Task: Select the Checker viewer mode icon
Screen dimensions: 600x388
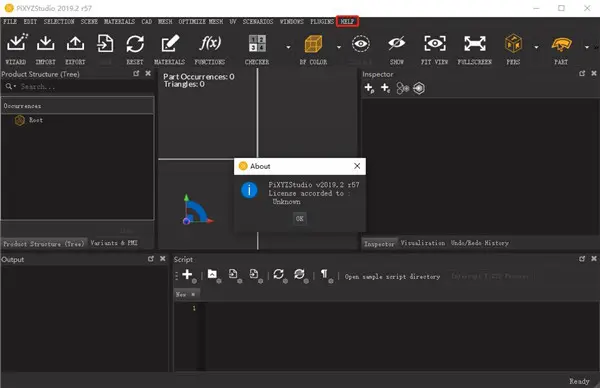Action: point(257,43)
